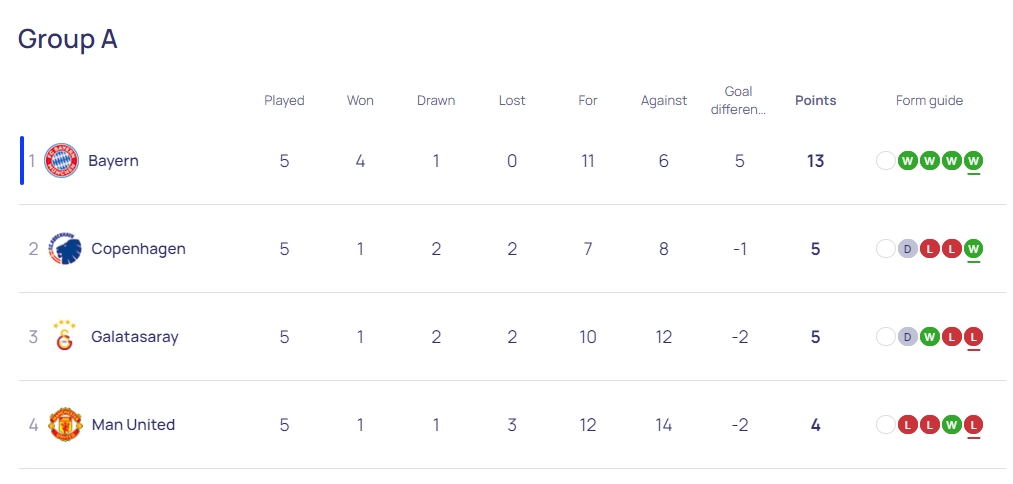
Task: Sort by the Points column header
Action: (x=815, y=100)
